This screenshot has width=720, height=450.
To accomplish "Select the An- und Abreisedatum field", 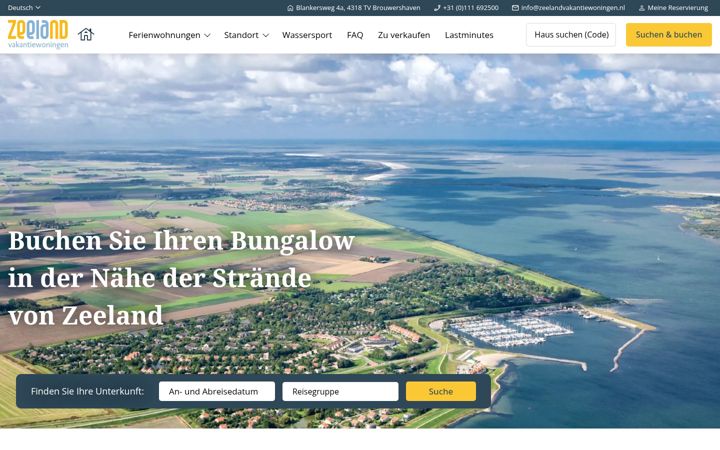I will click(217, 391).
